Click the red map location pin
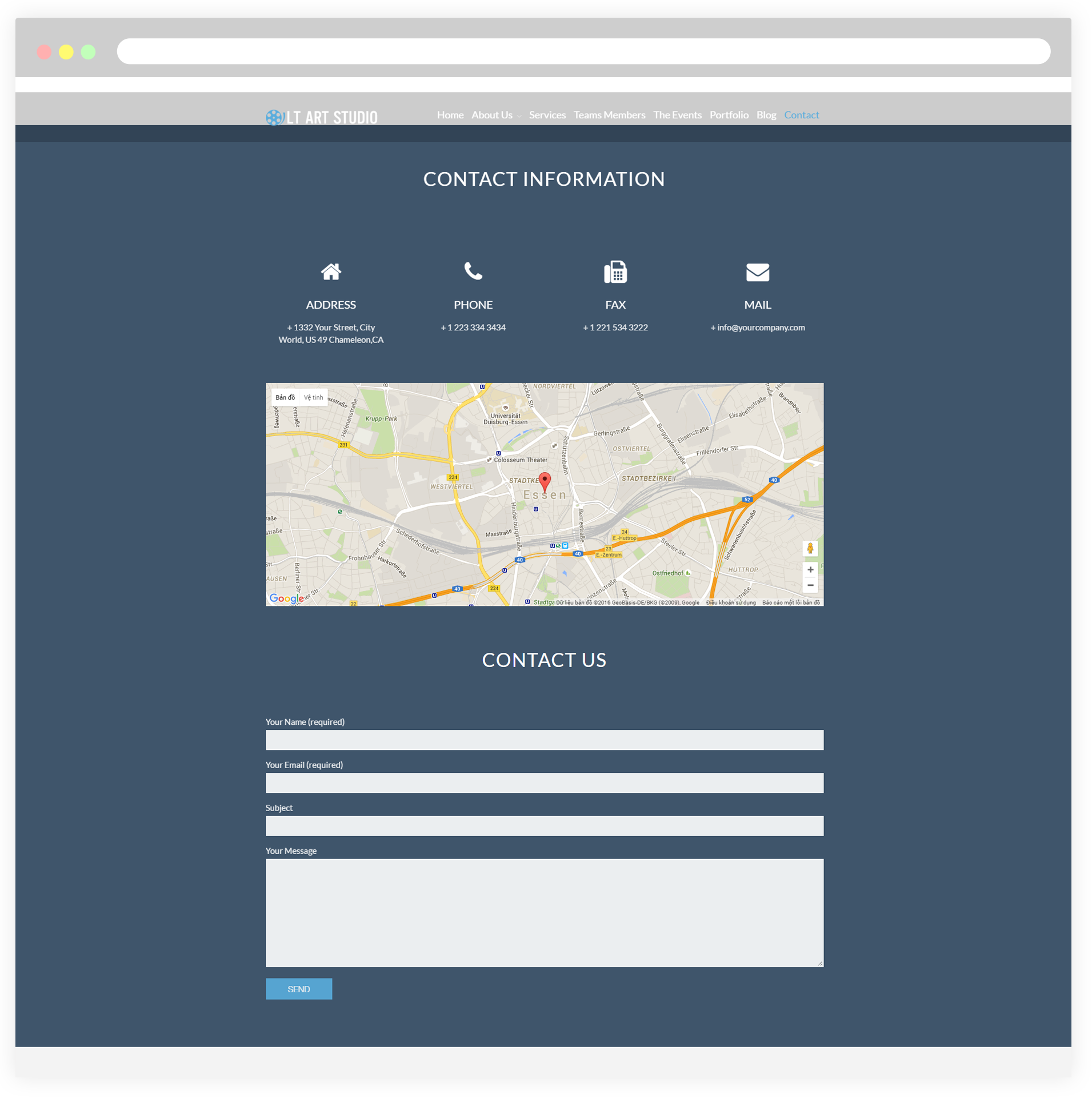1092x1098 pixels. (x=545, y=483)
